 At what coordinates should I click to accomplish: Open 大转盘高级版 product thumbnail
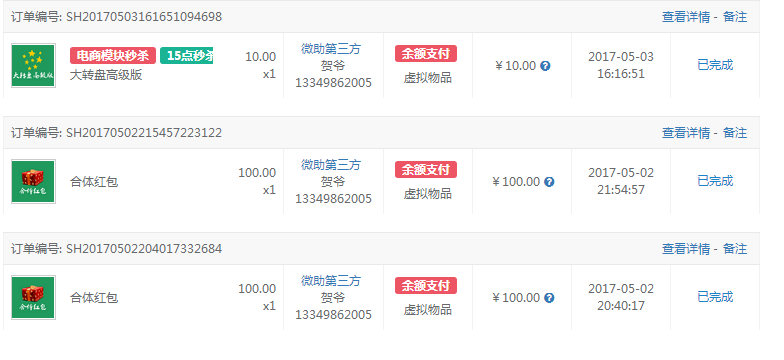click(x=34, y=66)
